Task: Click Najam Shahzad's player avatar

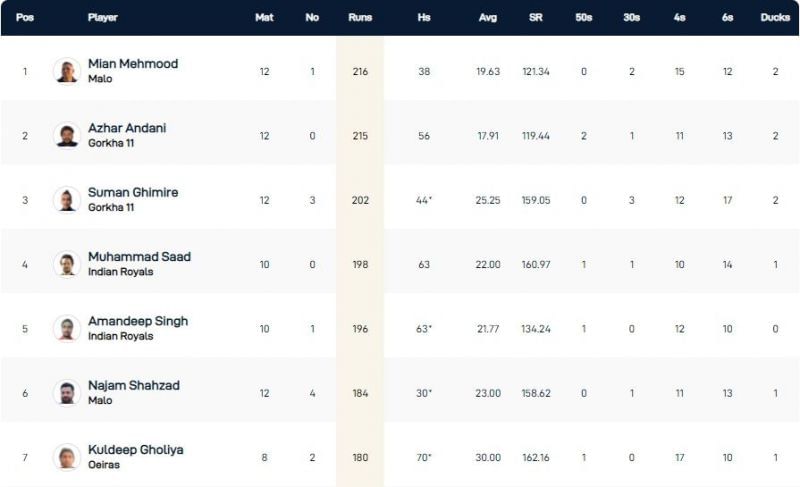Action: point(67,393)
